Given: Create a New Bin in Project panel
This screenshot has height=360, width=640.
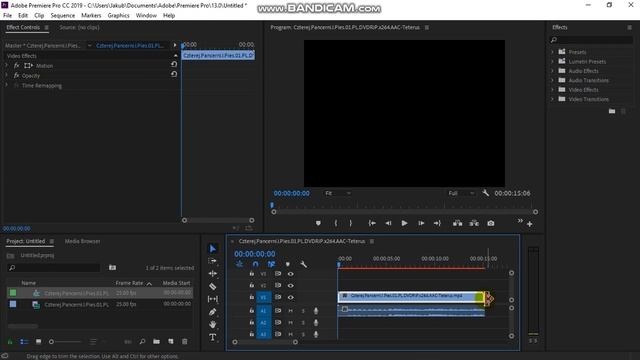Looking at the screenshot, I should [x=156, y=342].
